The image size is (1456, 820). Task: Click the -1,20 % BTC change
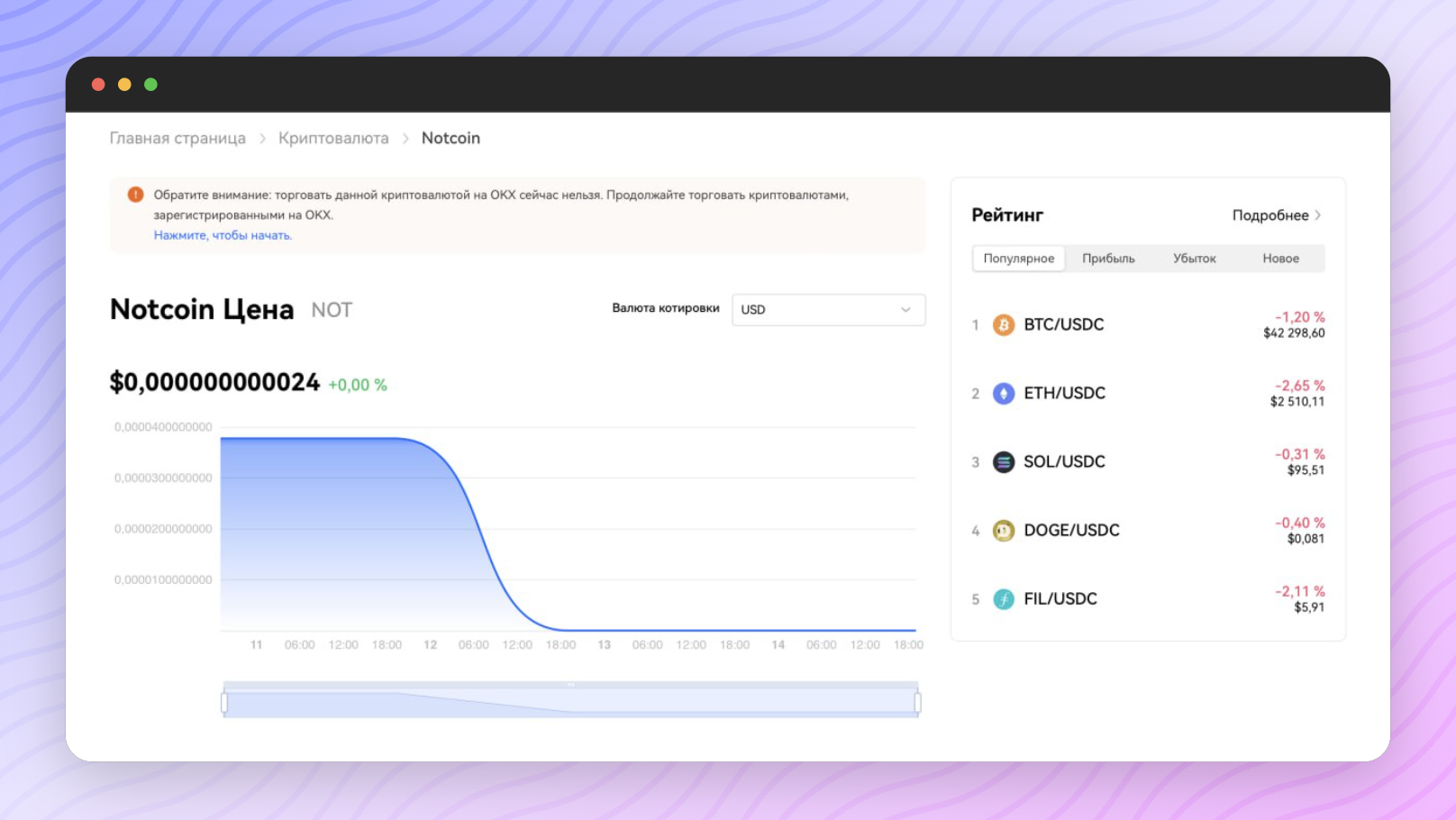coord(1300,317)
